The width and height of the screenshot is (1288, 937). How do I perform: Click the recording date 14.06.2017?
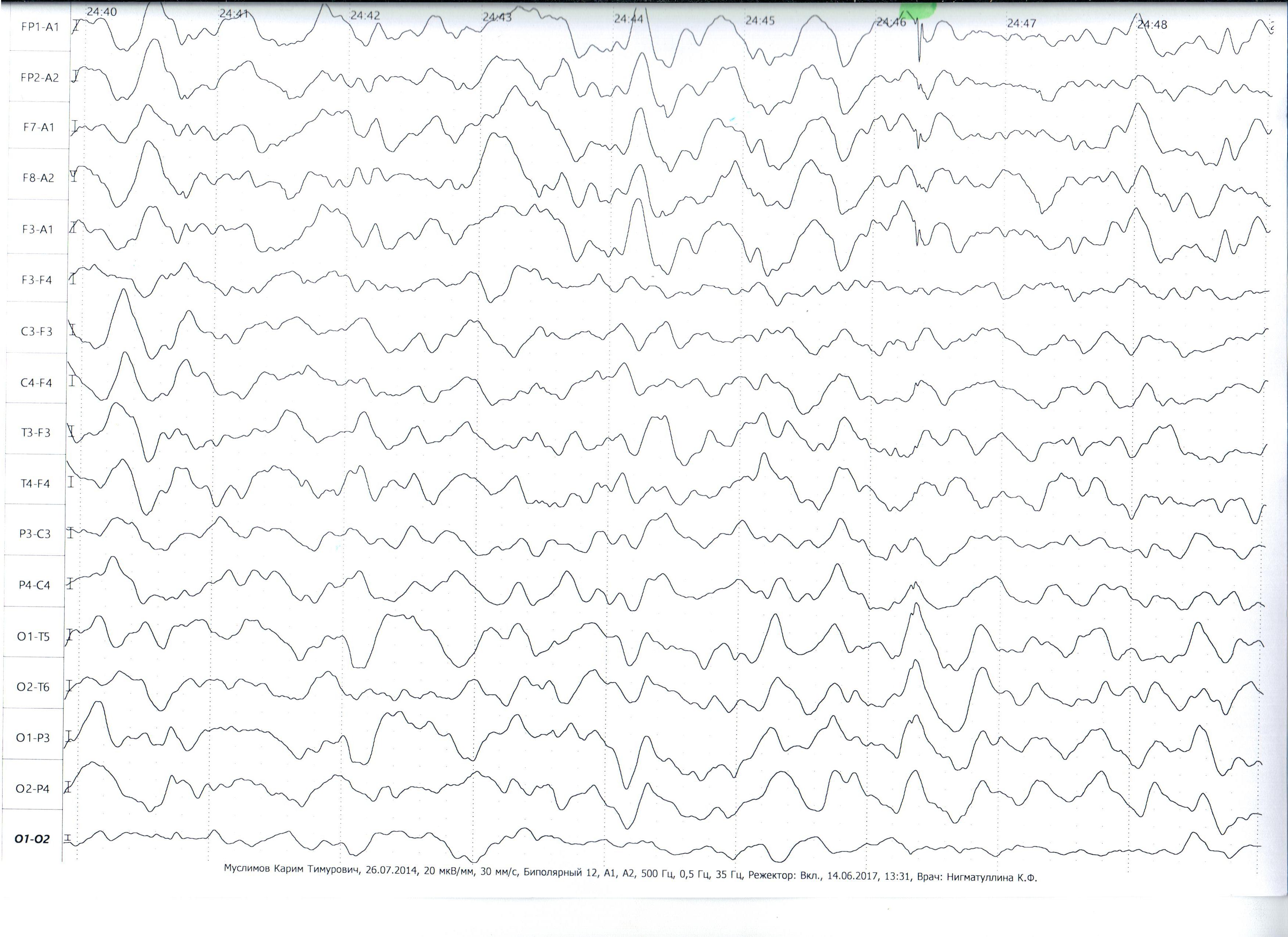pos(852,876)
